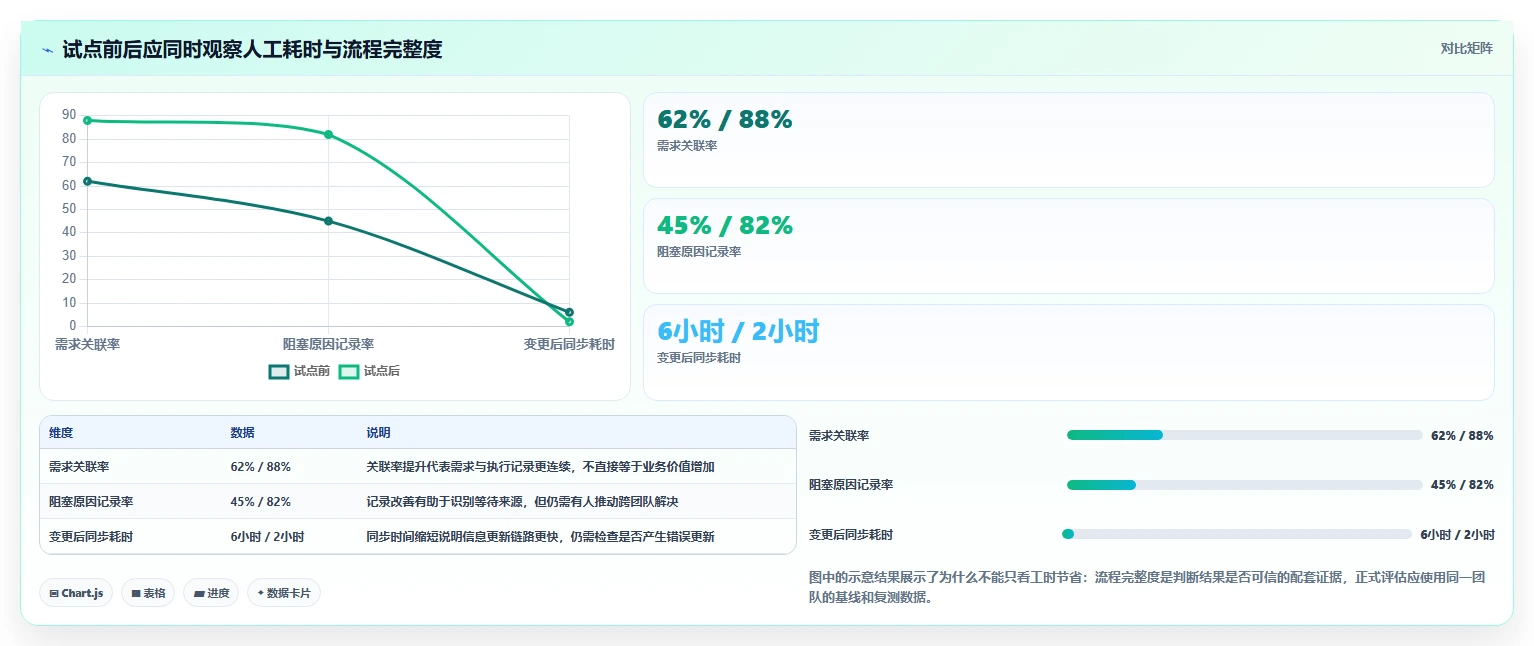Click progress list label 需求关联率

(x=839, y=436)
